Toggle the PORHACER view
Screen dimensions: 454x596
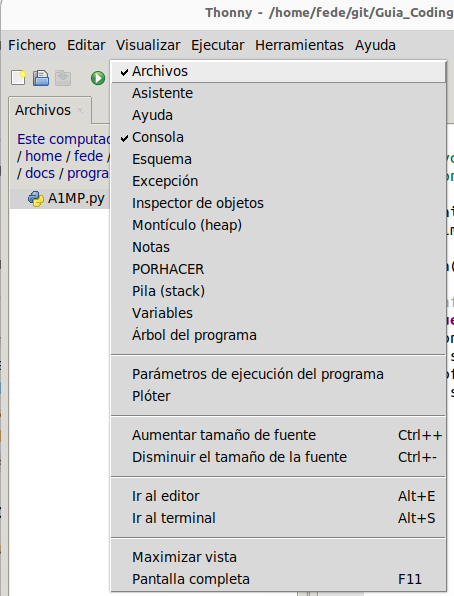pos(278,269)
